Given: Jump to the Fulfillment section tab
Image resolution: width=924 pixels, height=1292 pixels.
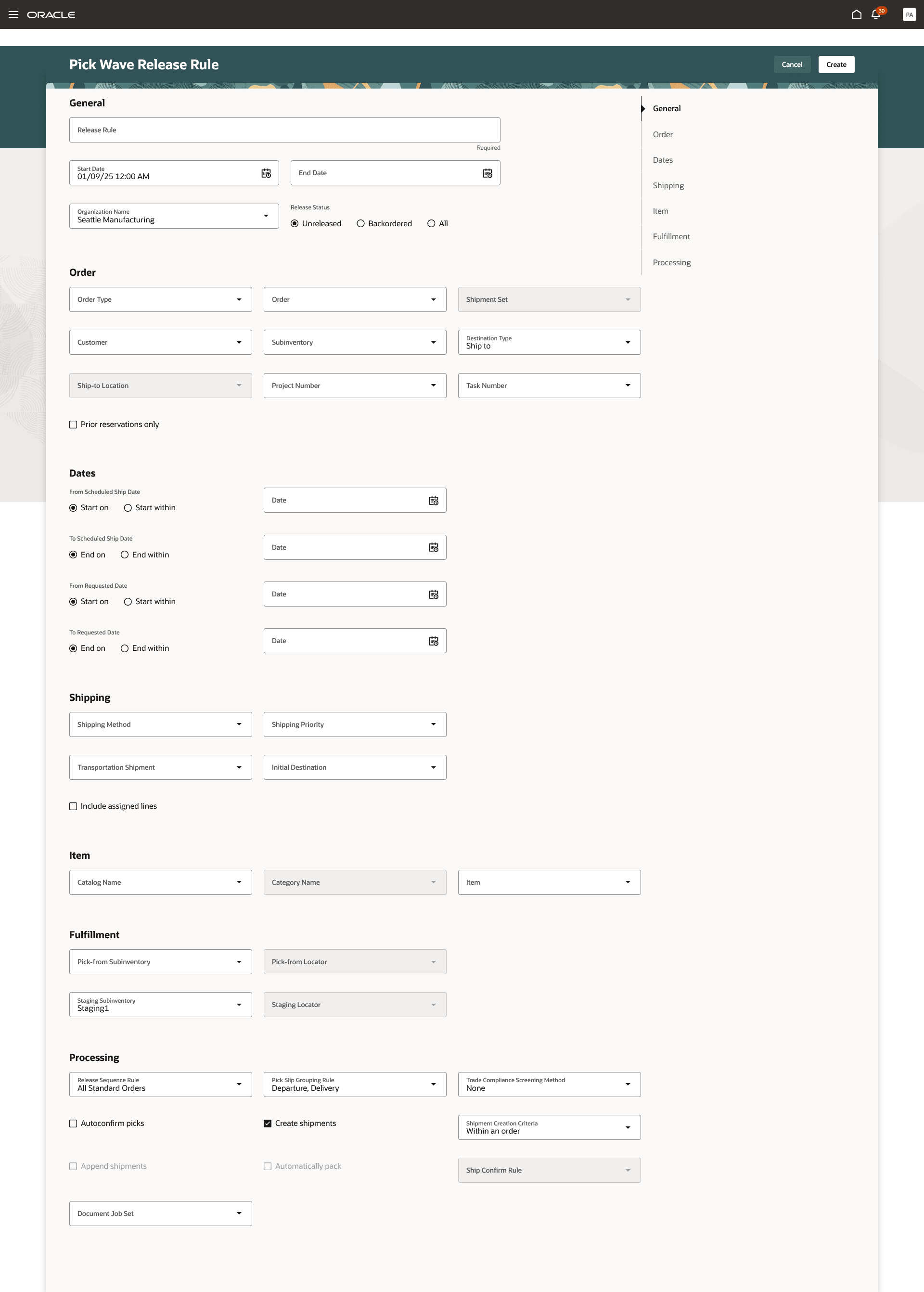Looking at the screenshot, I should pyautogui.click(x=671, y=237).
